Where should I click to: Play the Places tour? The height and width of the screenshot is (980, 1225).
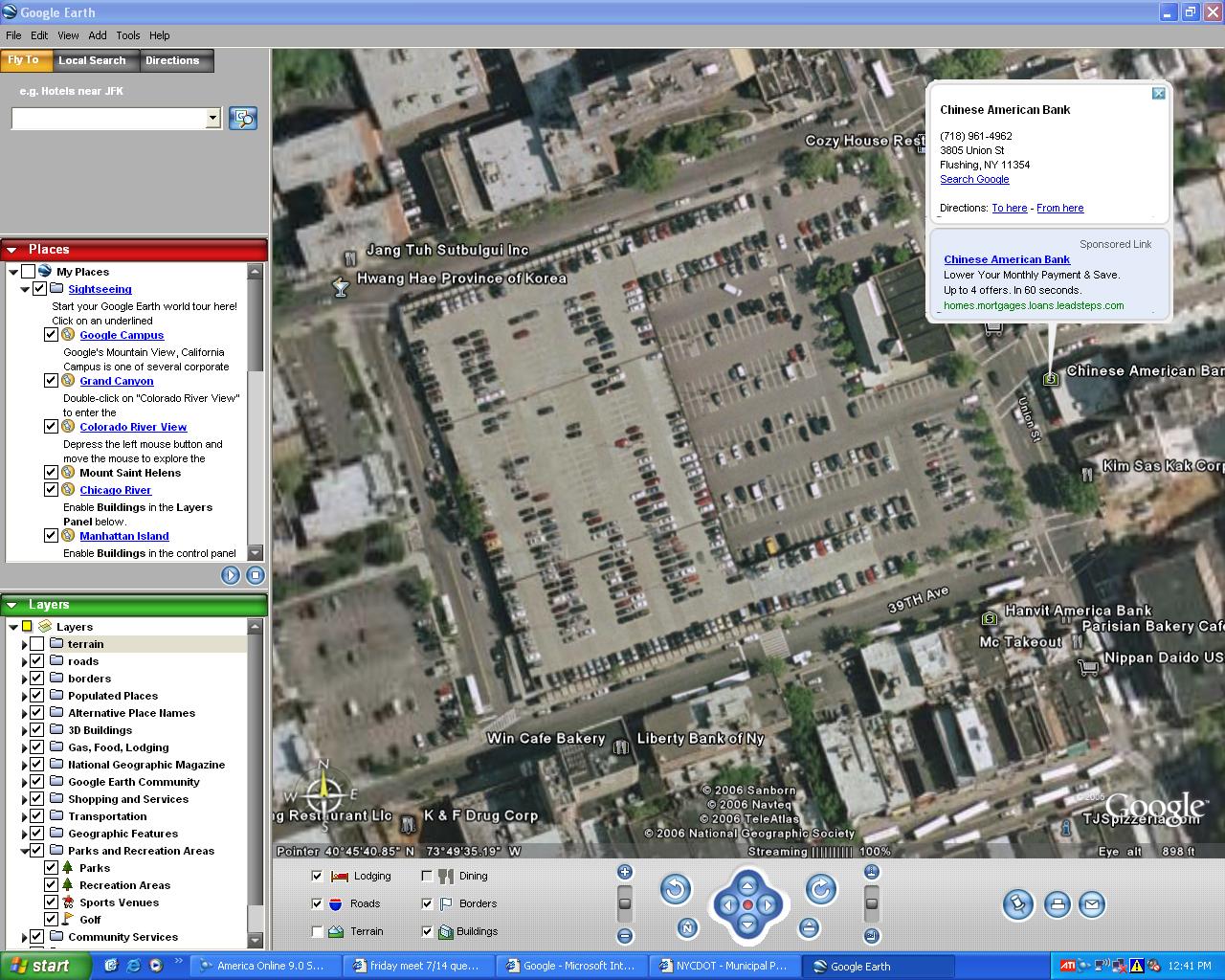(231, 575)
